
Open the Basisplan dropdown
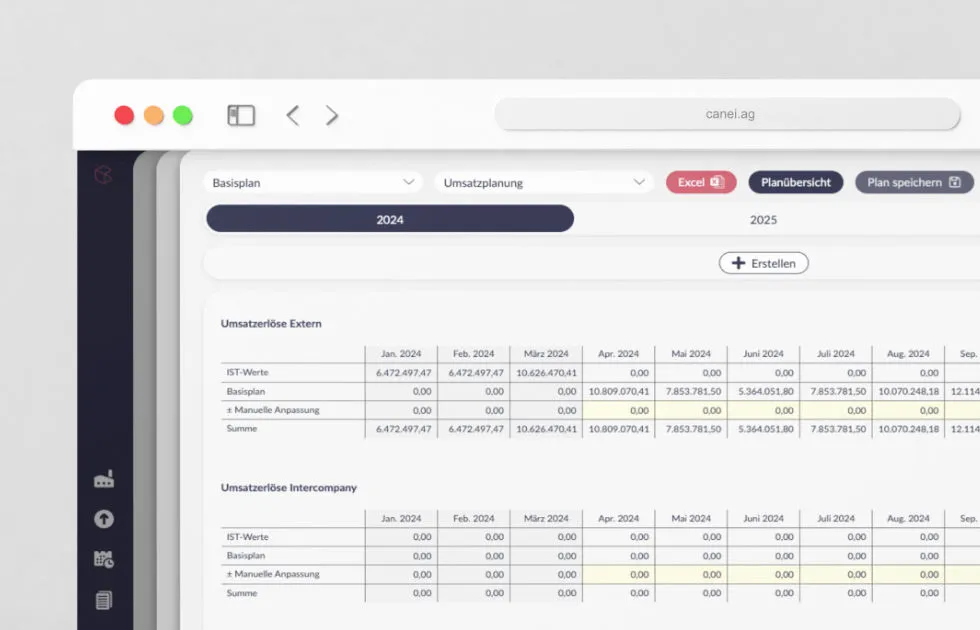pos(313,182)
